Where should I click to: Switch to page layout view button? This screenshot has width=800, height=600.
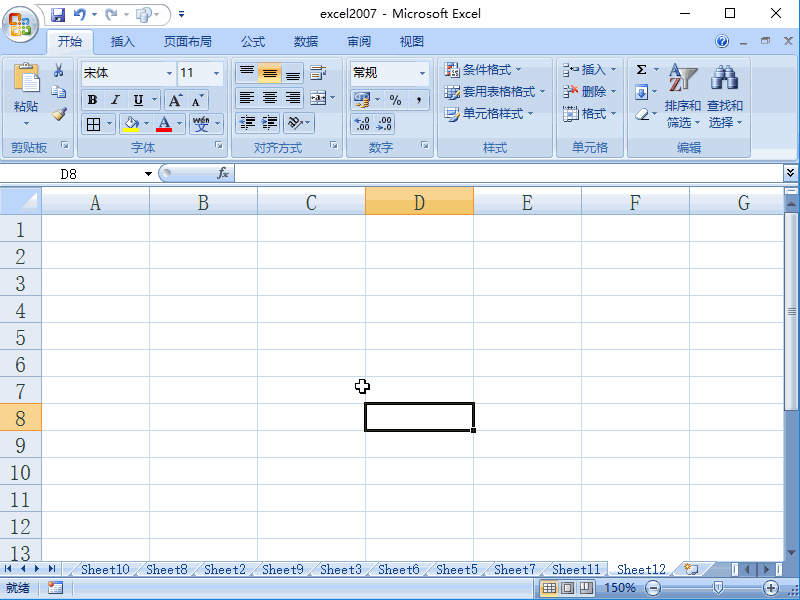click(x=567, y=588)
